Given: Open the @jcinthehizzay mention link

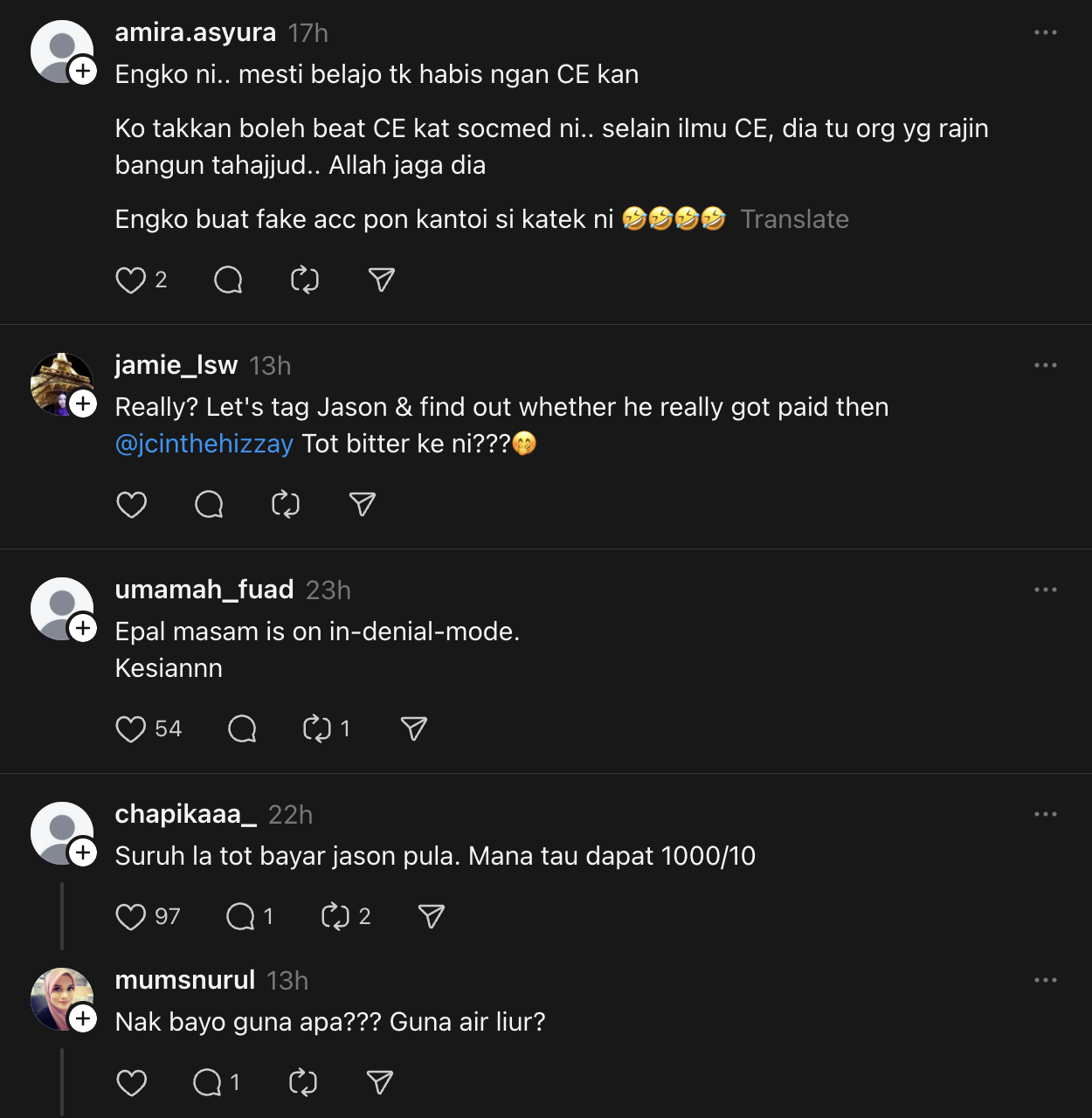Looking at the screenshot, I should tap(204, 444).
